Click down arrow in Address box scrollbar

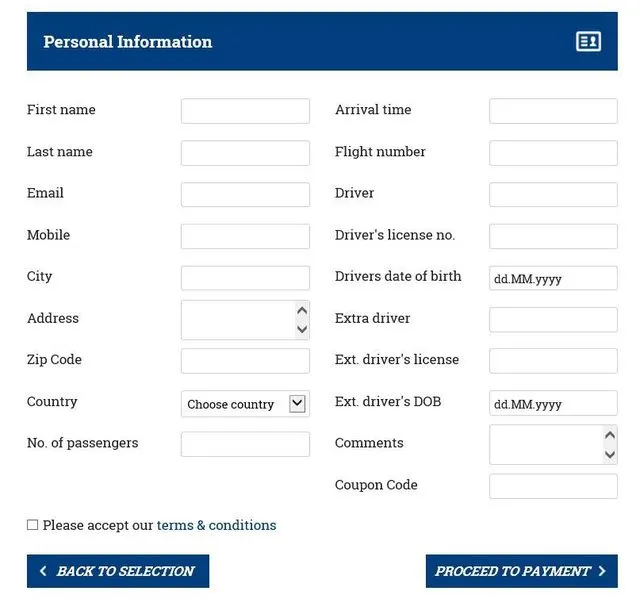(x=302, y=329)
